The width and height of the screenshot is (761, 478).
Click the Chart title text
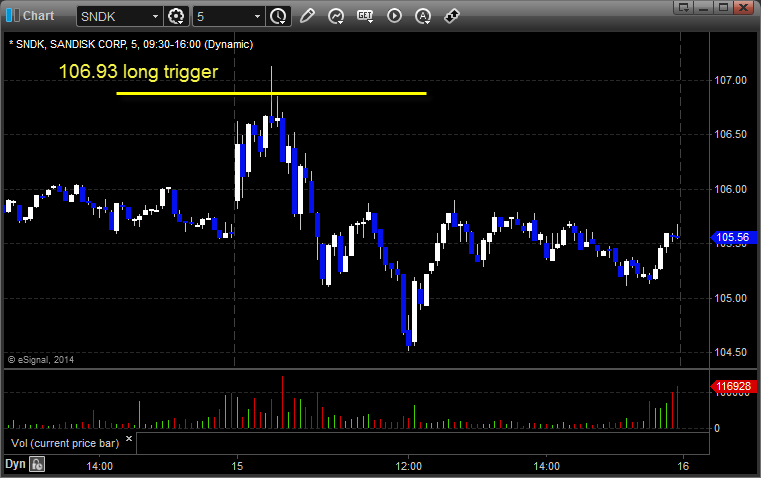pos(38,16)
